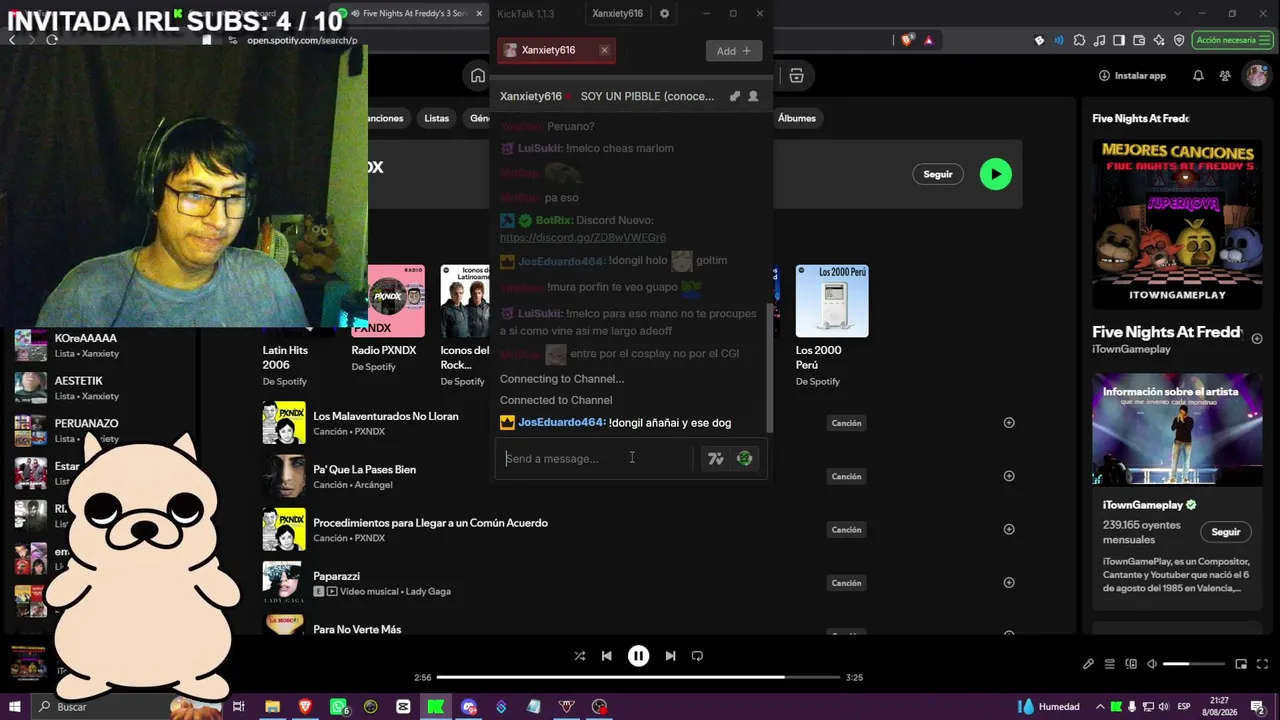Open the Spotify miniplayer
Screen dimensions: 1280x720
coord(1241,664)
